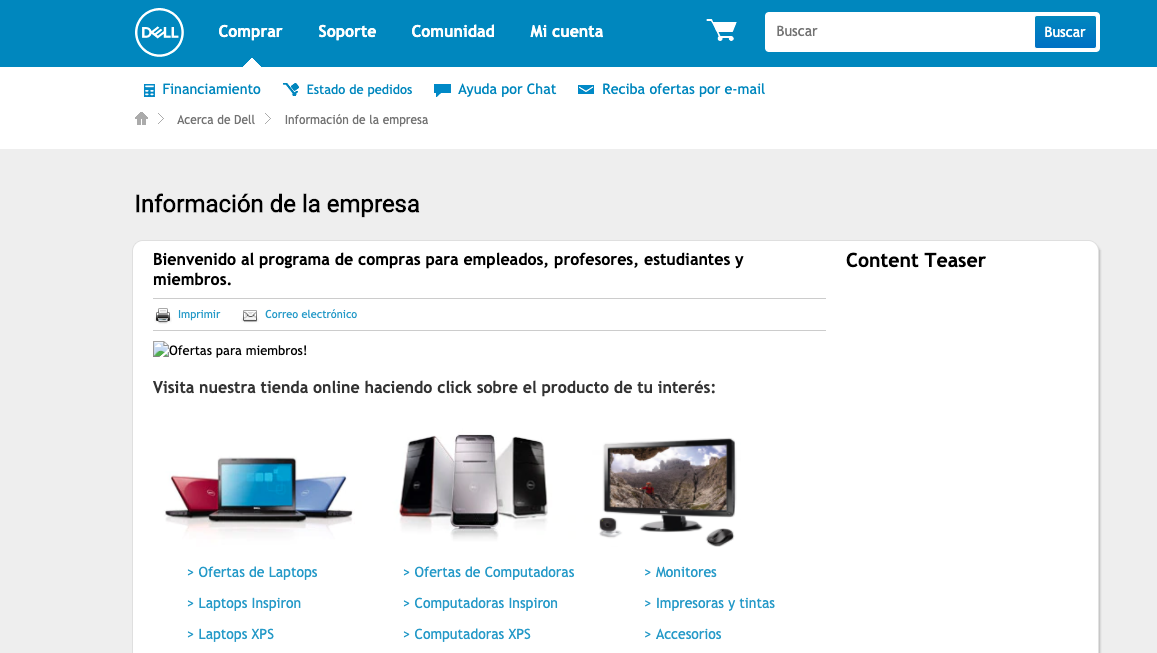
Task: Go to Acerca de Dell breadcrumb
Action: [x=216, y=120]
